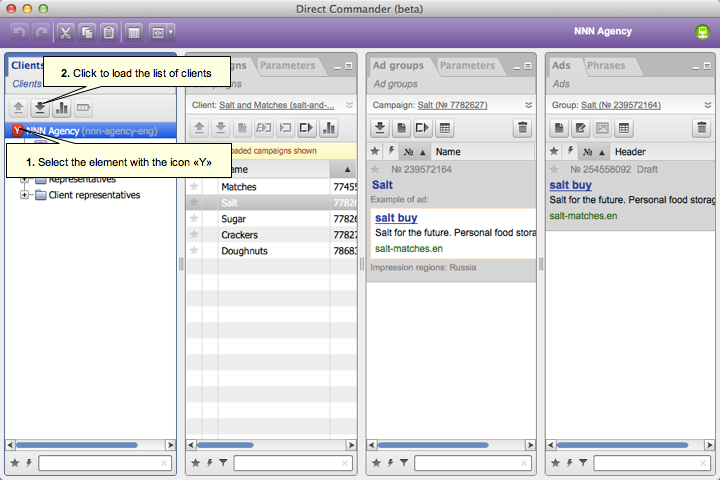Click the new ad document icon in Ads toolbar
This screenshot has height=480, width=720.
(559, 128)
